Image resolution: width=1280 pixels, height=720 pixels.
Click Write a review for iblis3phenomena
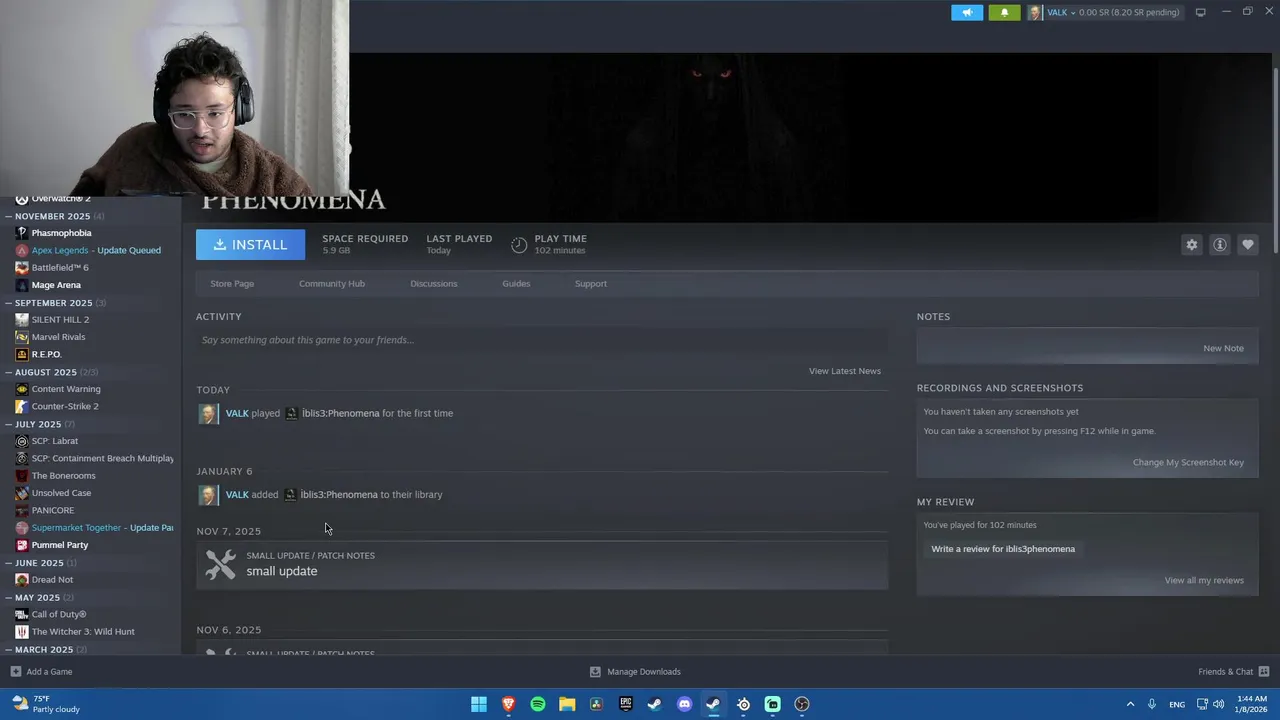coord(1003,549)
